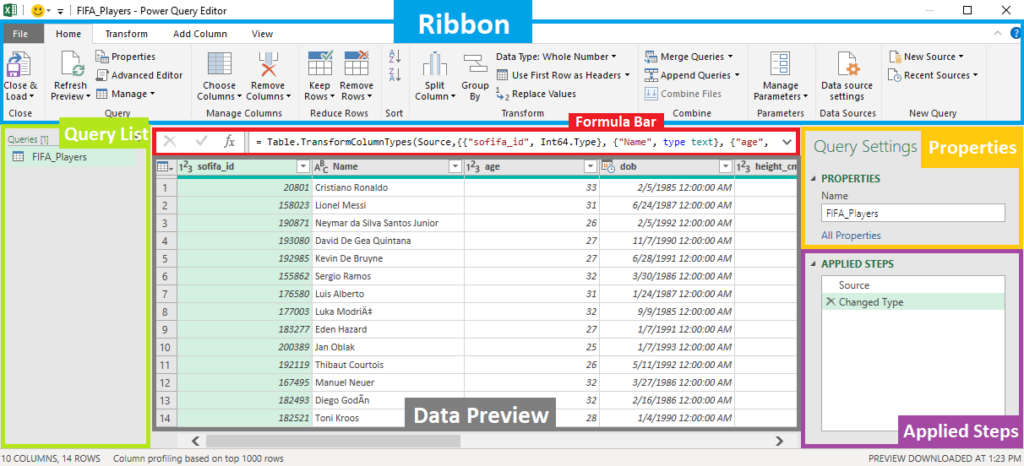Expand the formula bar dropdown arrow
The width and height of the screenshot is (1024, 466).
(786, 142)
